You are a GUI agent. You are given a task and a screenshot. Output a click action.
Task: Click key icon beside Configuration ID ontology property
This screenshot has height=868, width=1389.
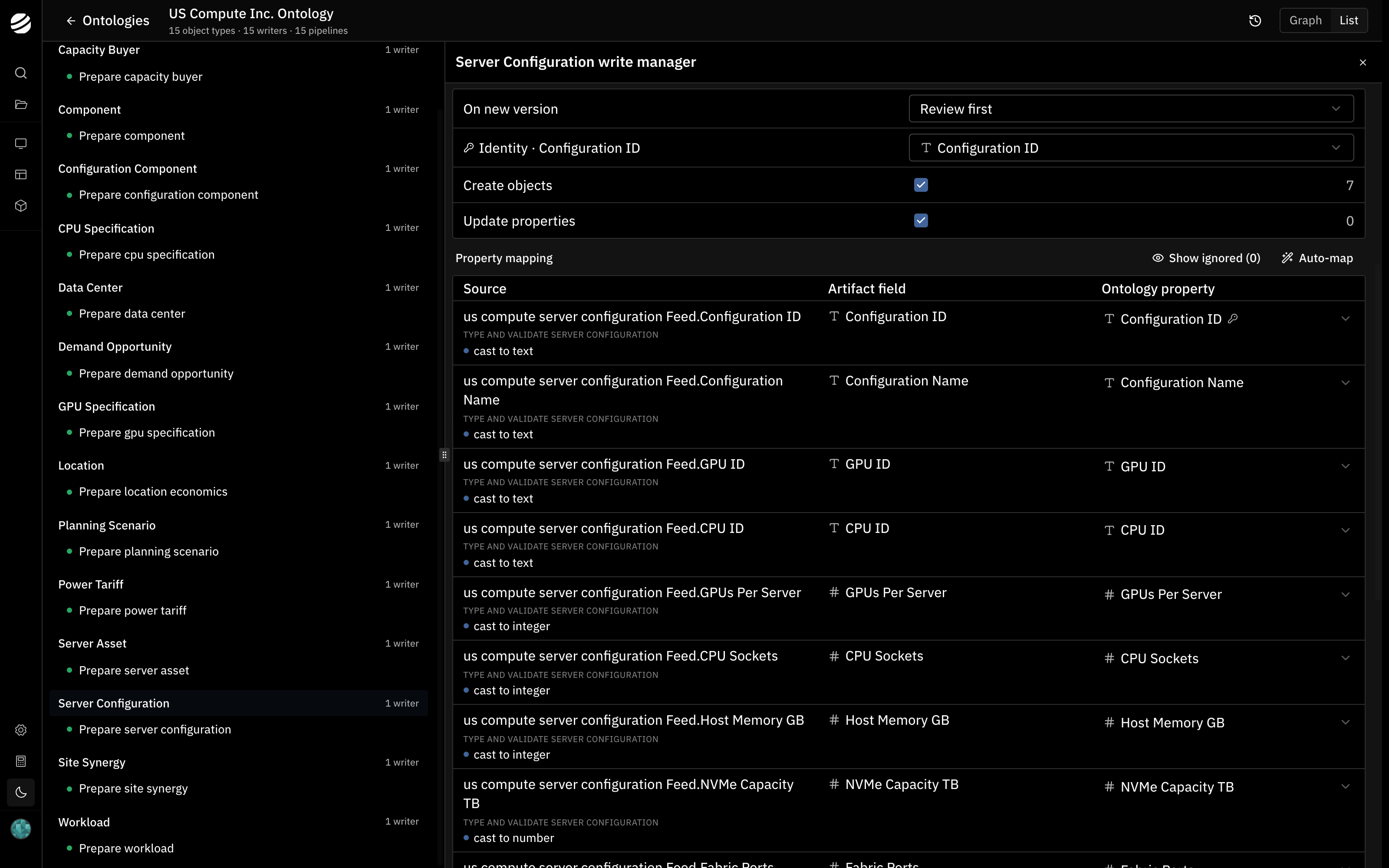(x=1232, y=319)
